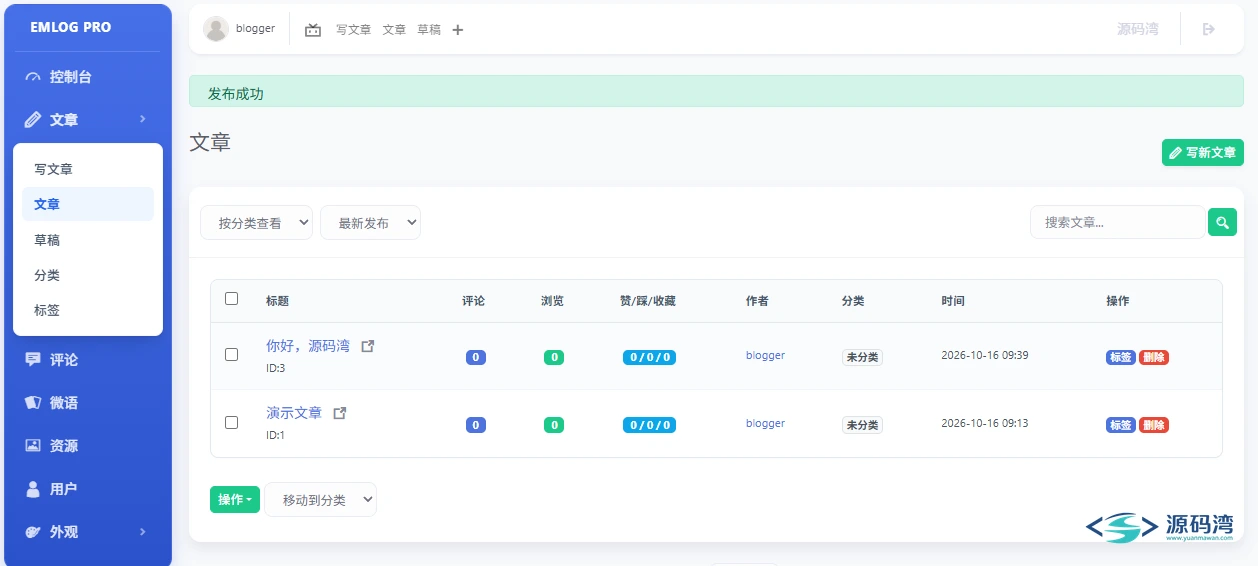Open the 移动到分类 dropdown
Viewport: 1258px width, 566px height.
[x=321, y=499]
